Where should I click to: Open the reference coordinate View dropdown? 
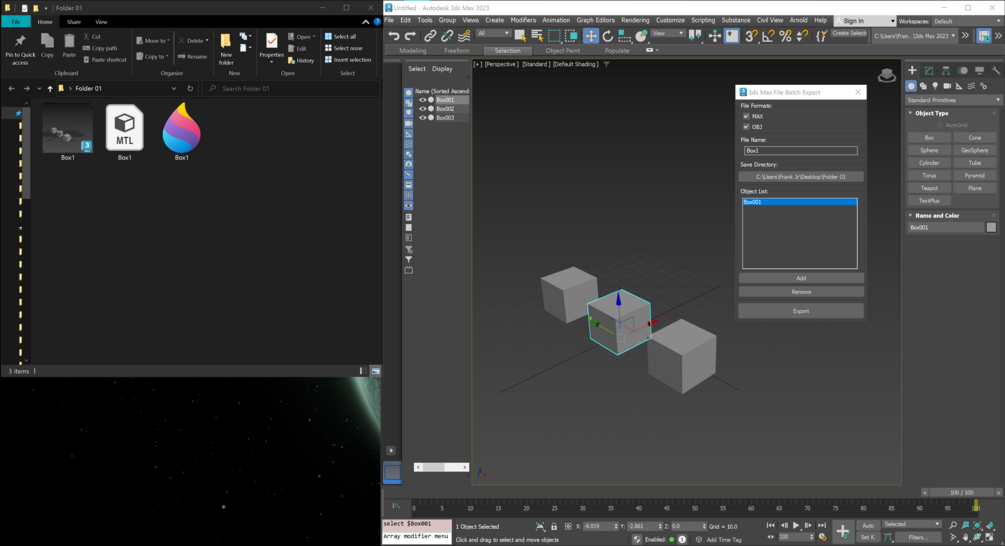coord(668,33)
